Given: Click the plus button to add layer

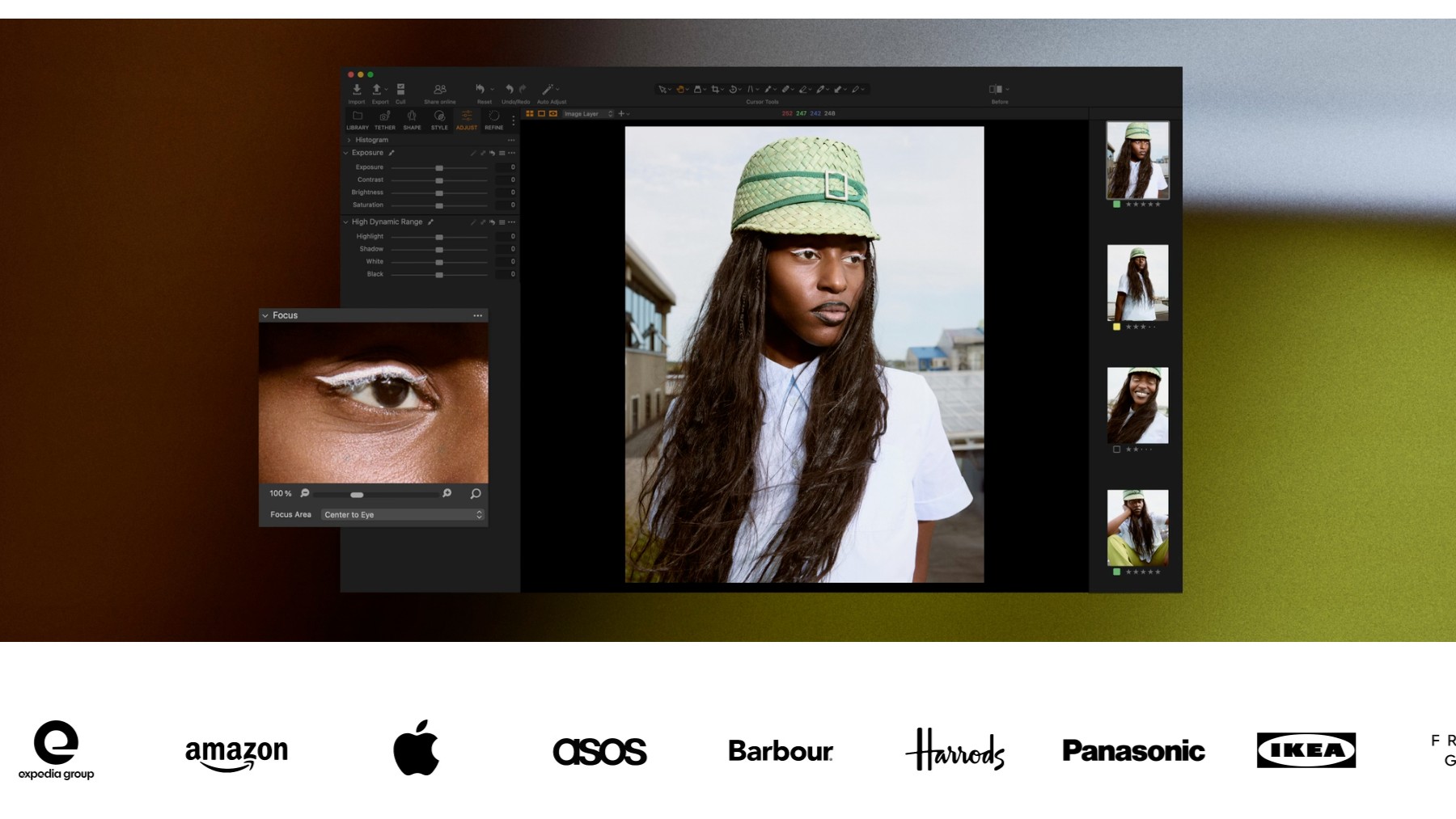Looking at the screenshot, I should (621, 114).
